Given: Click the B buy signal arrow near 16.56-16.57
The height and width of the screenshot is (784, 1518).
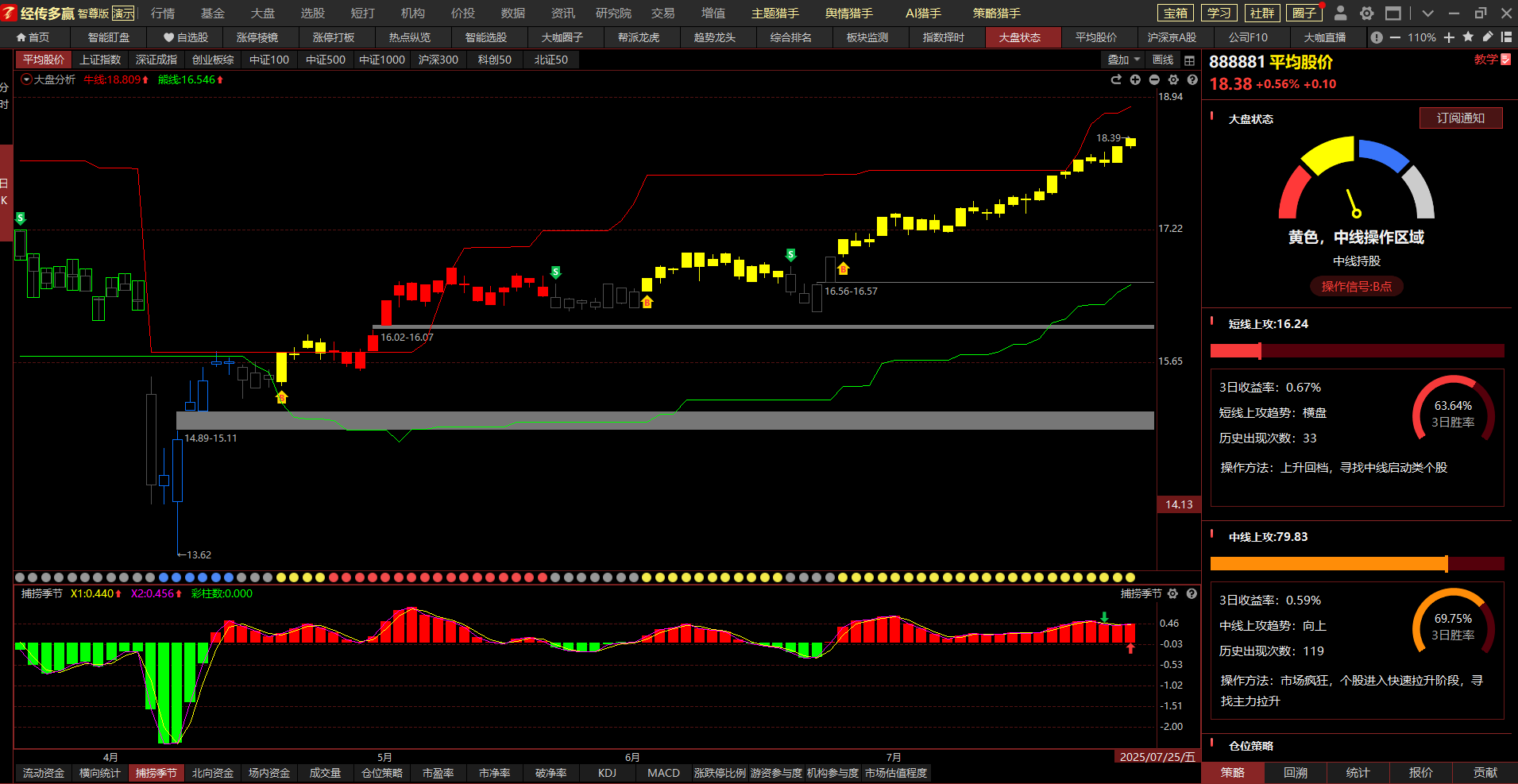Looking at the screenshot, I should point(844,268).
